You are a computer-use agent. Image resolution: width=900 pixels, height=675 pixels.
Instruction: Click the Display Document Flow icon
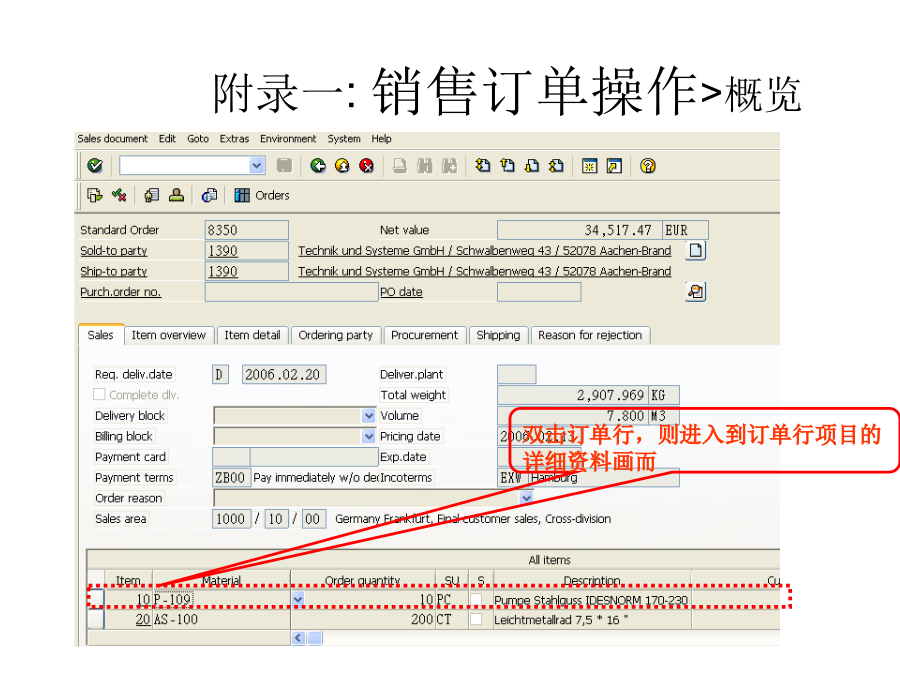pyautogui.click(x=94, y=195)
